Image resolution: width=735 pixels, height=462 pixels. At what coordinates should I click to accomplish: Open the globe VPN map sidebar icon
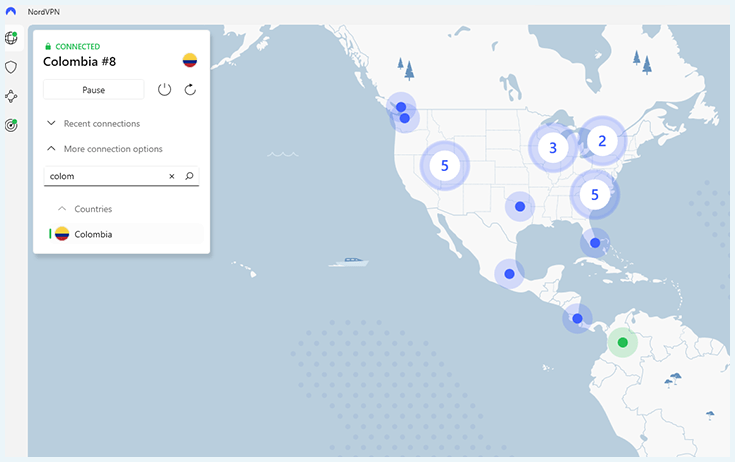pos(11,37)
